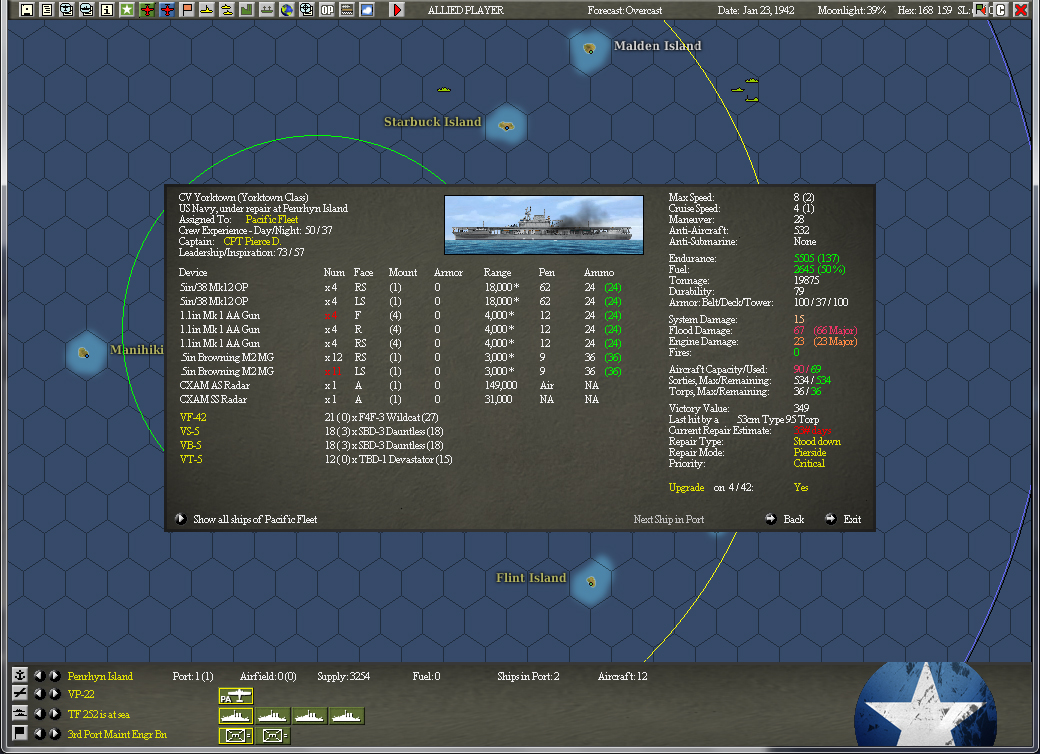The image size is (1040, 754).
Task: Click the ship task force icon at bottom
Action: pyautogui.click(x=20, y=714)
